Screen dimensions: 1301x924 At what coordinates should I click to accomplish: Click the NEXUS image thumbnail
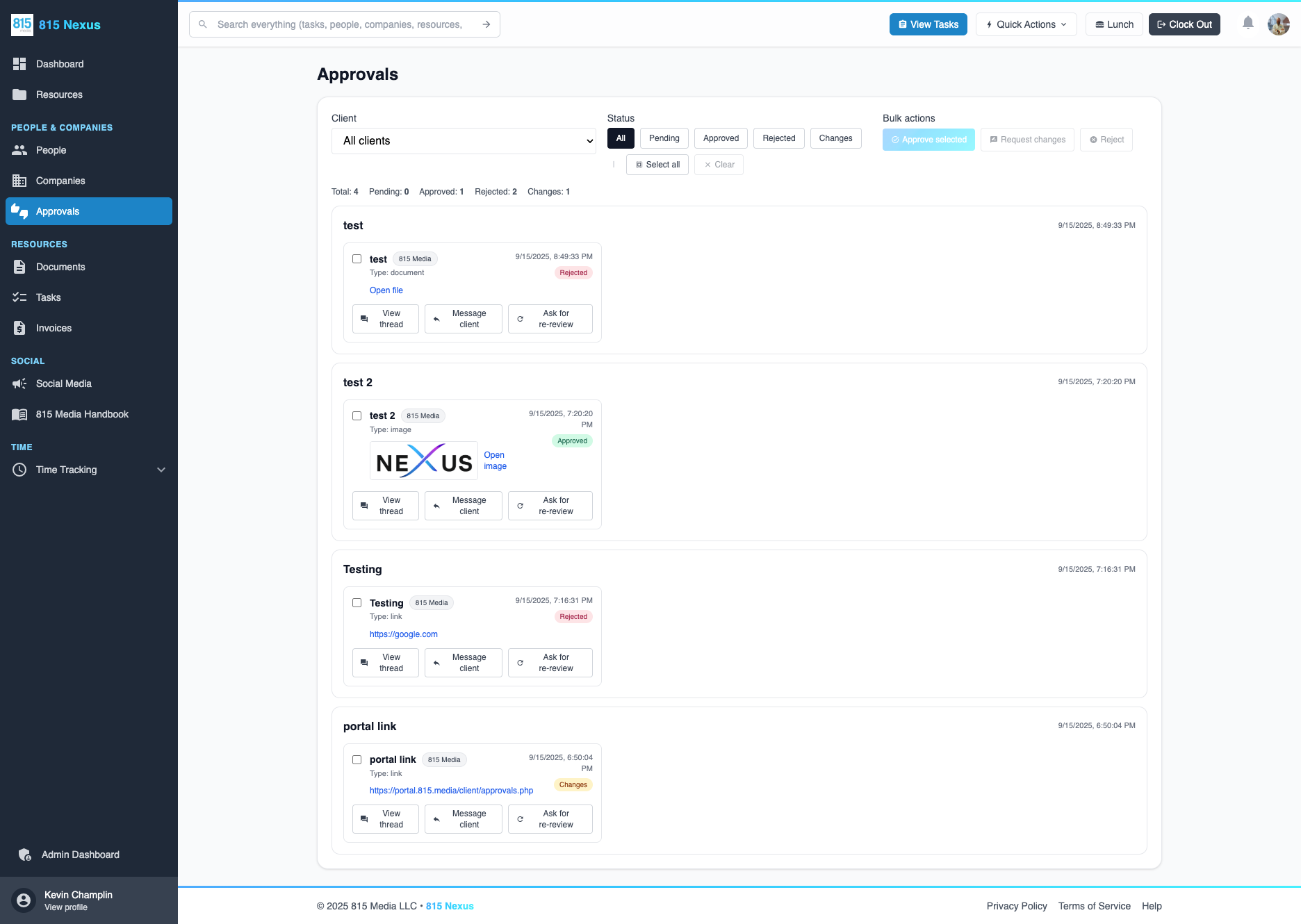coord(424,461)
